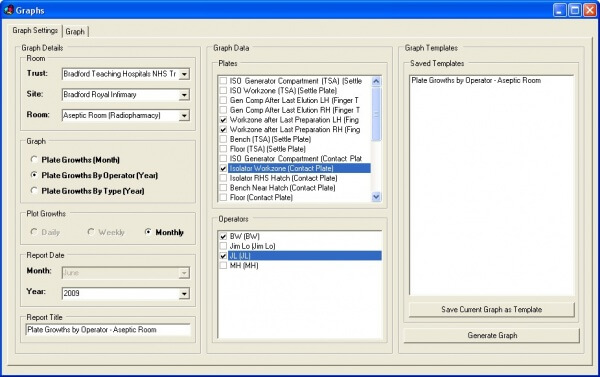Viewport: 600px width, 377px height.
Task: Select Plate Growths (Month) radio button
Action: point(34,159)
